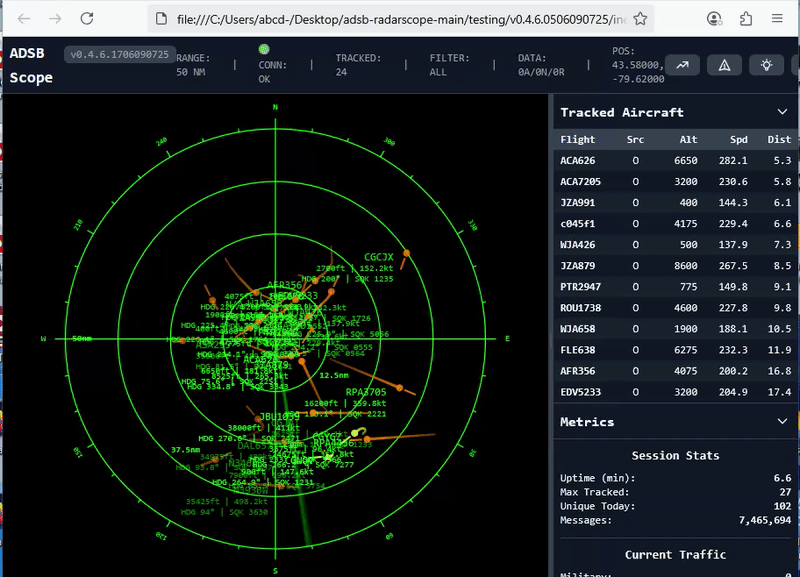Screen dimensions: 800x577
Task: Sort by the Dist column header
Action: pyautogui.click(x=779, y=140)
